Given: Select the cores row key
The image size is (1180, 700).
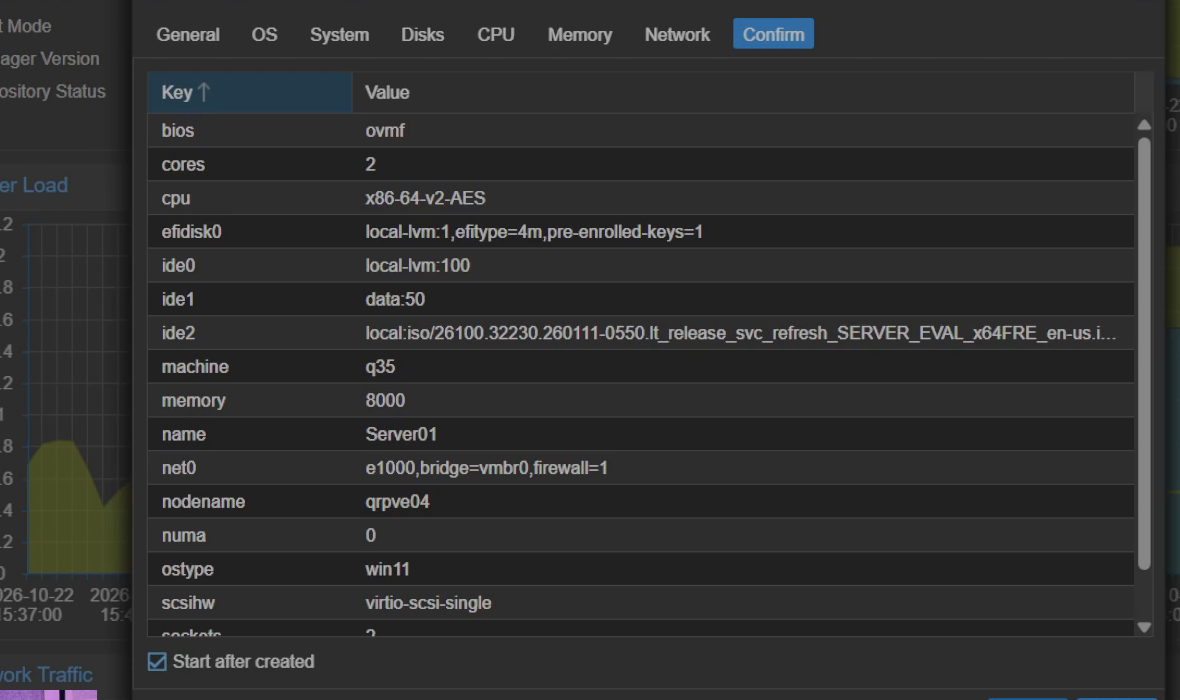Looking at the screenshot, I should point(183,164).
